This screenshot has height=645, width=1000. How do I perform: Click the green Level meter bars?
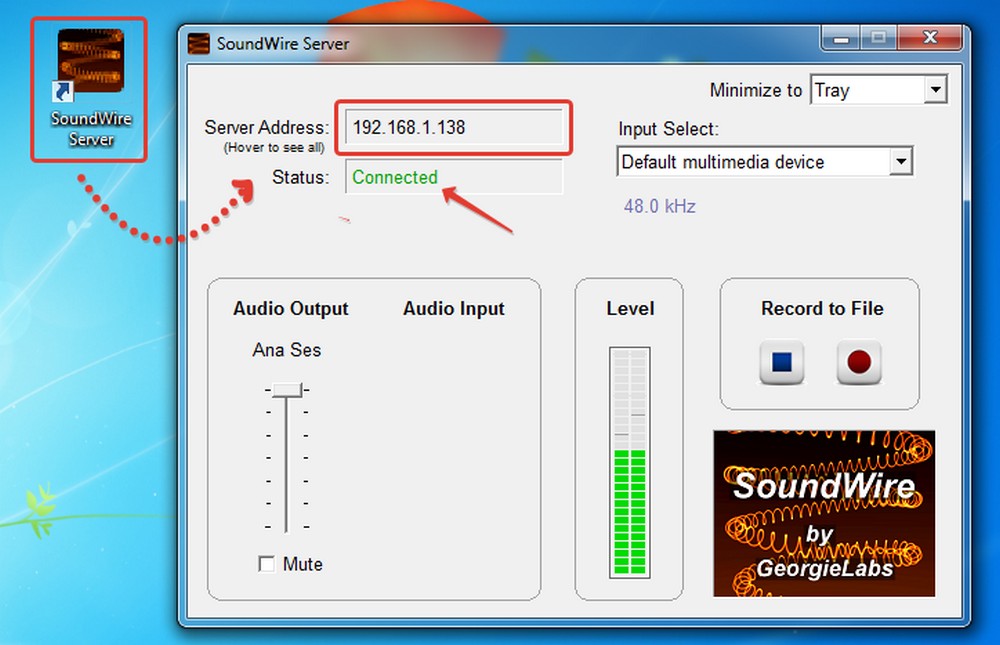coord(629,510)
